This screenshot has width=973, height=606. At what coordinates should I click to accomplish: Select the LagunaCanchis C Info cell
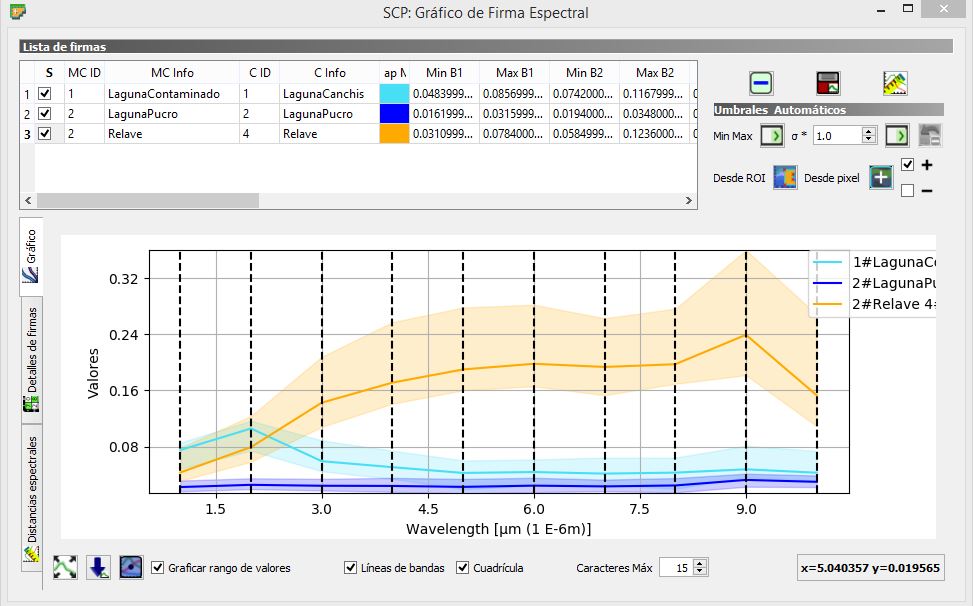[x=330, y=94]
